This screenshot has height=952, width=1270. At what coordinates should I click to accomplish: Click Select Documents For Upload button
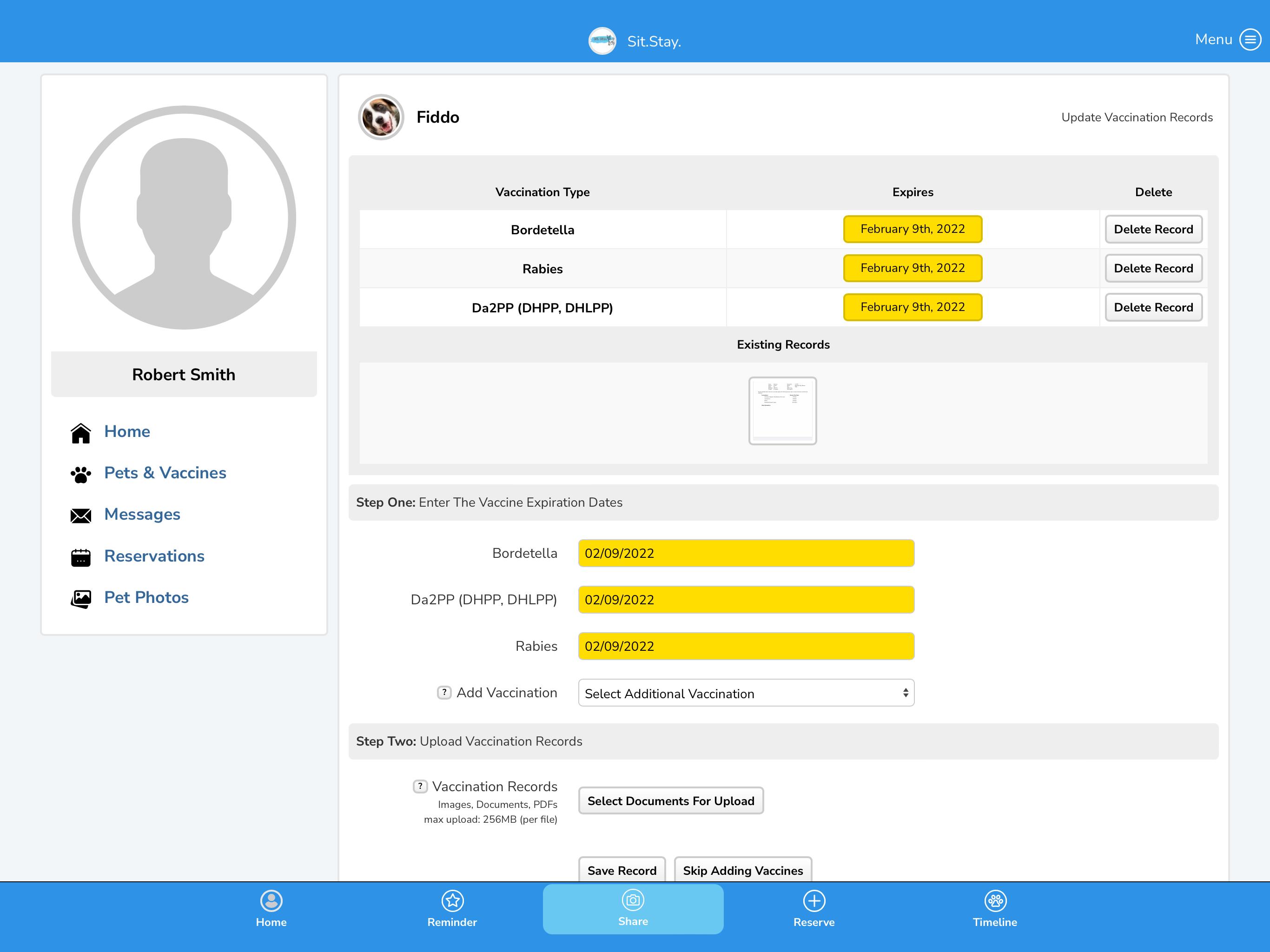(x=671, y=800)
